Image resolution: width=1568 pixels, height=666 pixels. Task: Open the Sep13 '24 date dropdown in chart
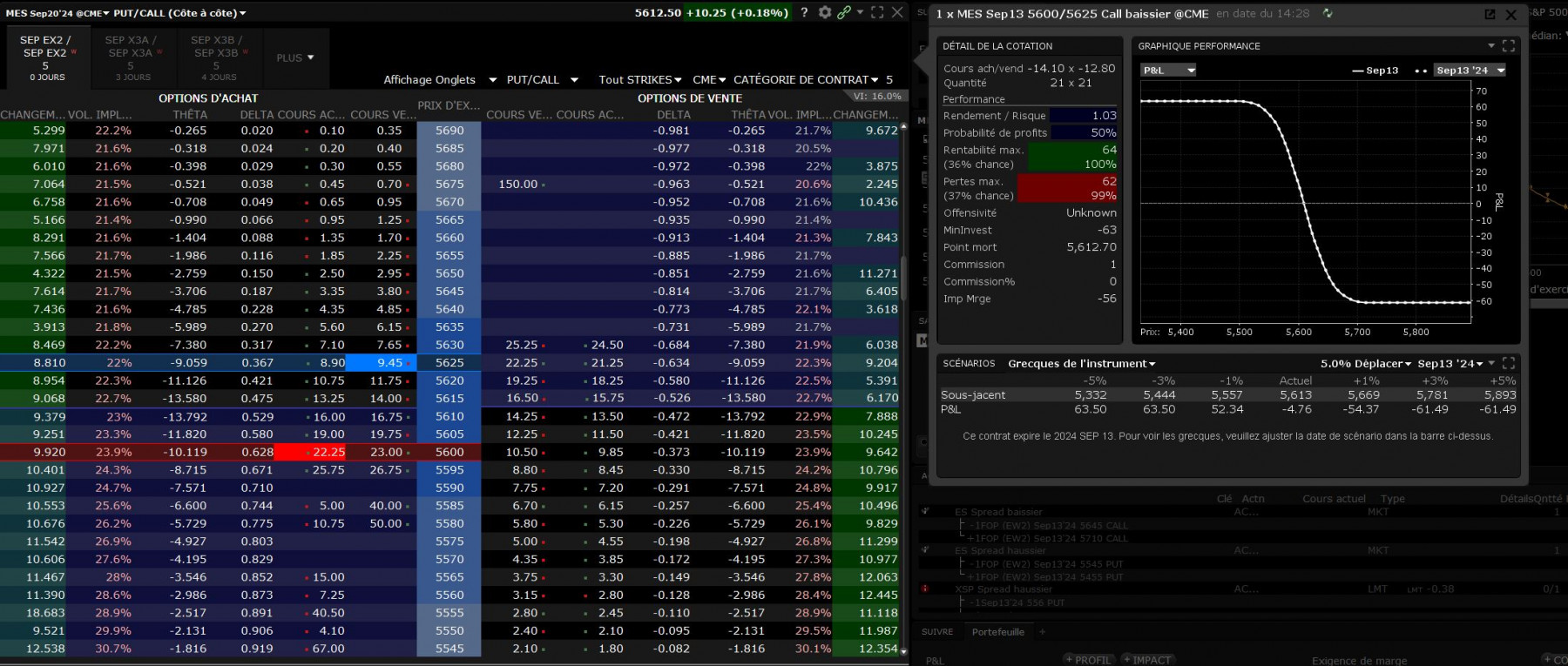tap(1470, 70)
